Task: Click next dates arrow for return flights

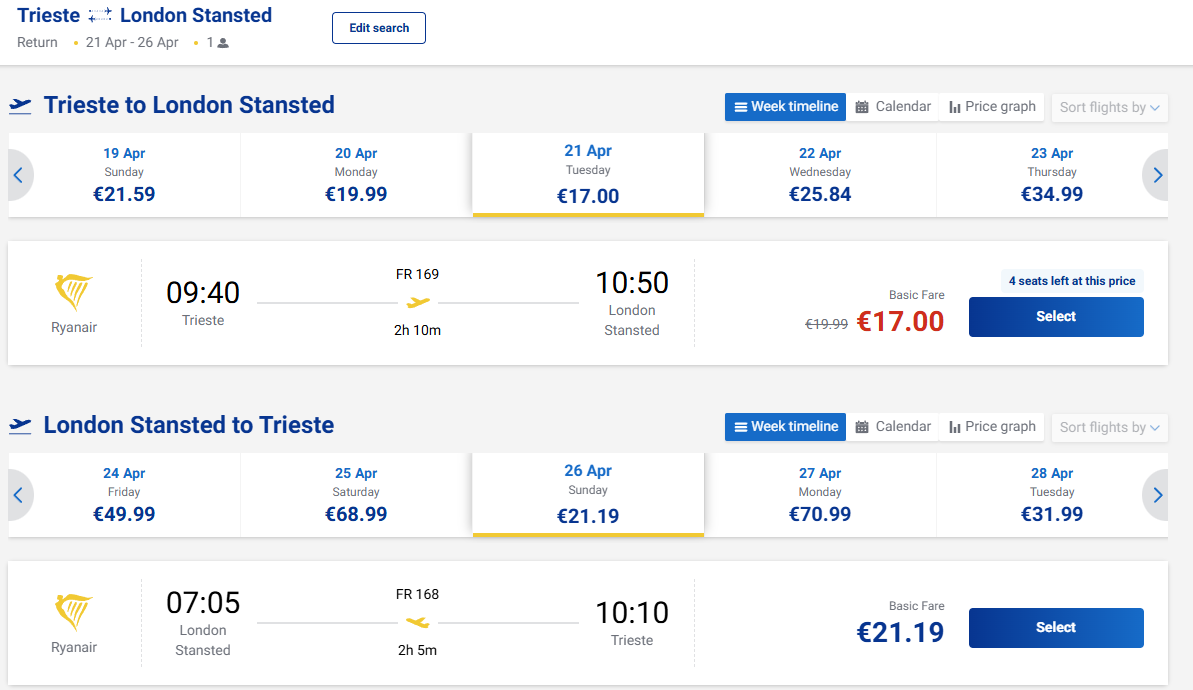Action: click(x=1157, y=495)
